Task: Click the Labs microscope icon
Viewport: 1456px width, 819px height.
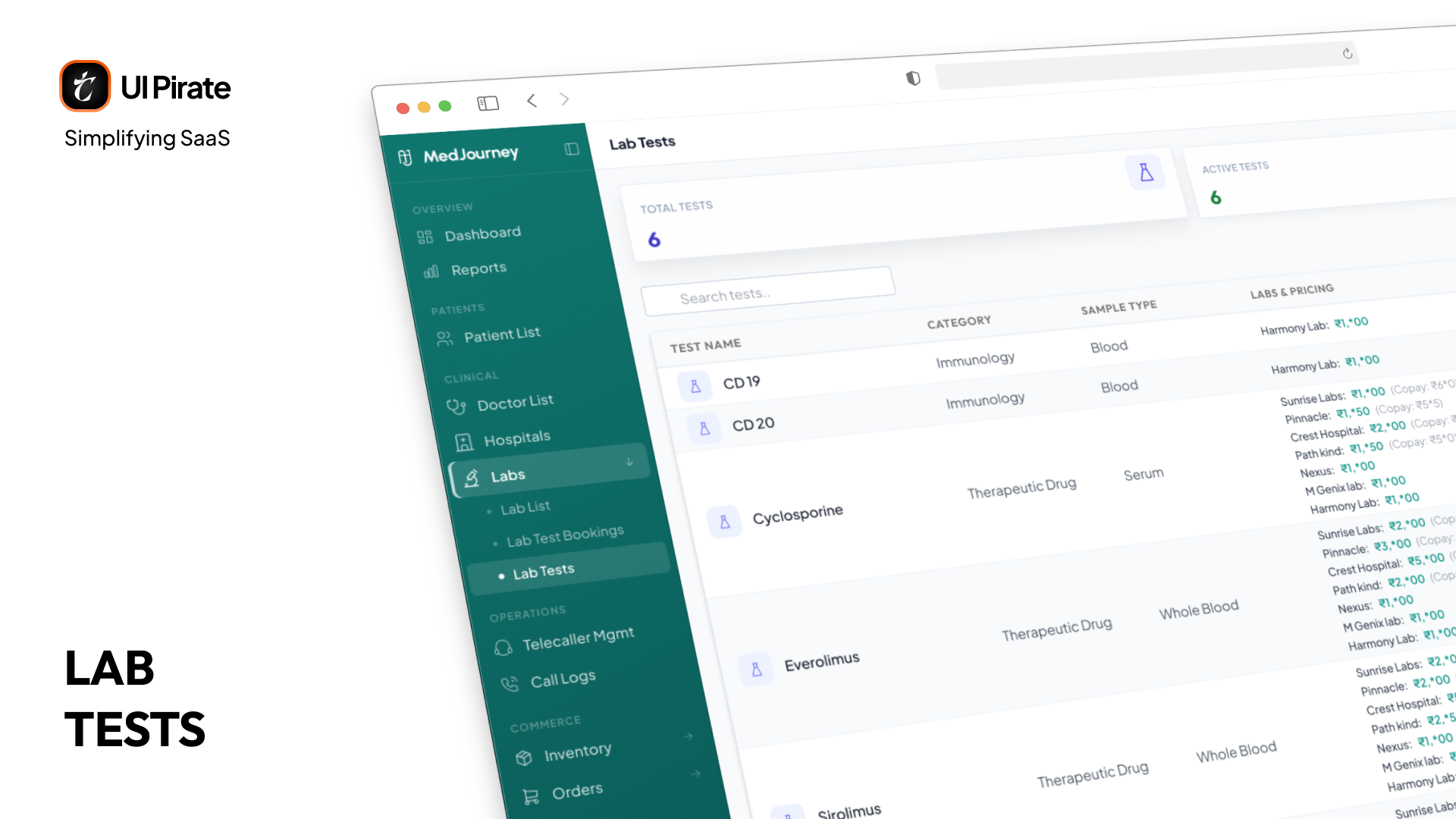Action: 471,478
